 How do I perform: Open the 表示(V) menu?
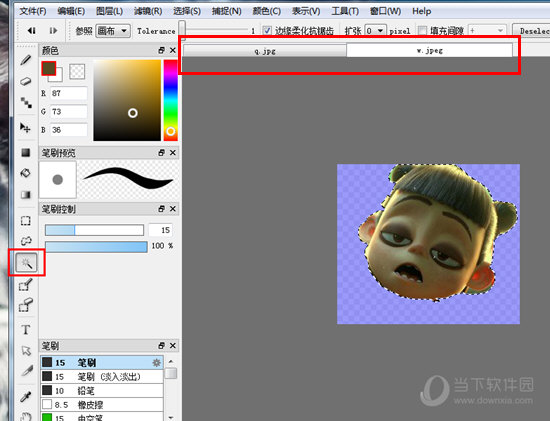point(306,11)
